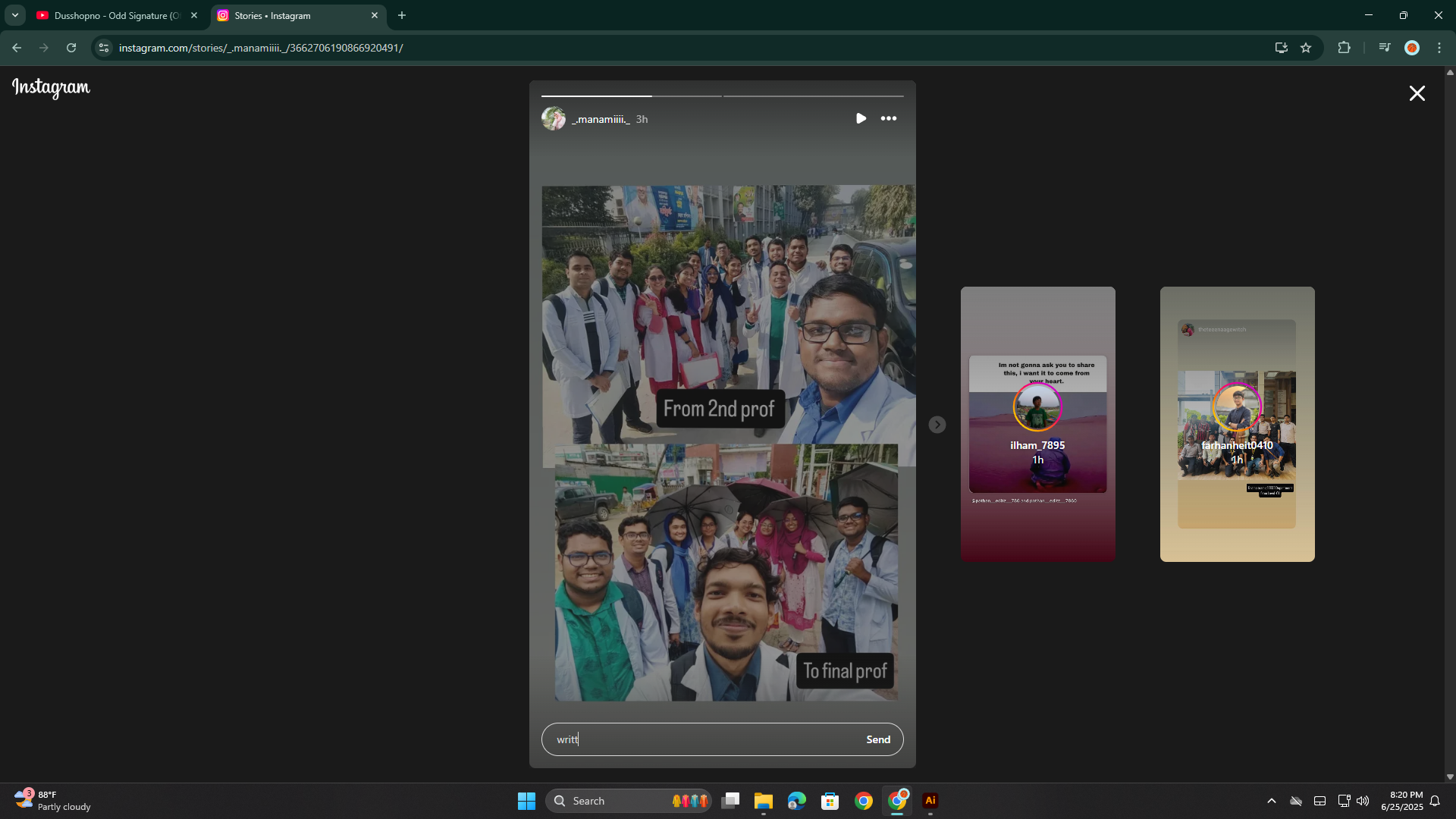Open _manamiiii._ username link
The height and width of the screenshot is (819, 1456).
point(601,119)
